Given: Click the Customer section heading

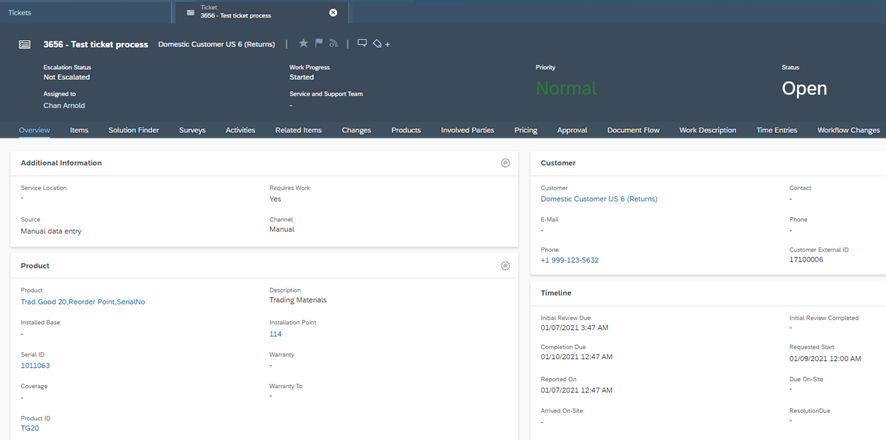Looking at the screenshot, I should [558, 163].
